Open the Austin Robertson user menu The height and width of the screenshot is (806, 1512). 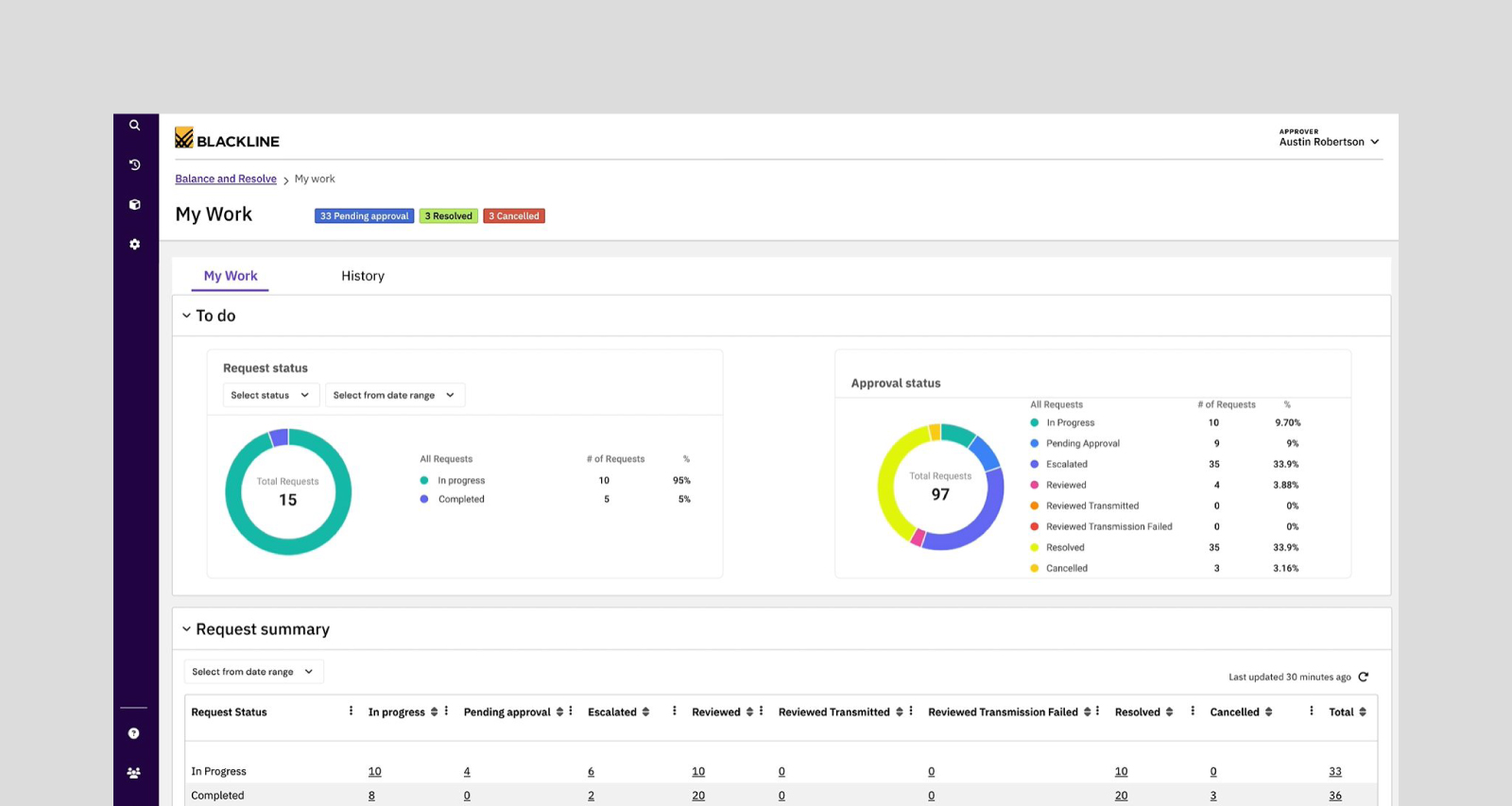tap(1329, 138)
